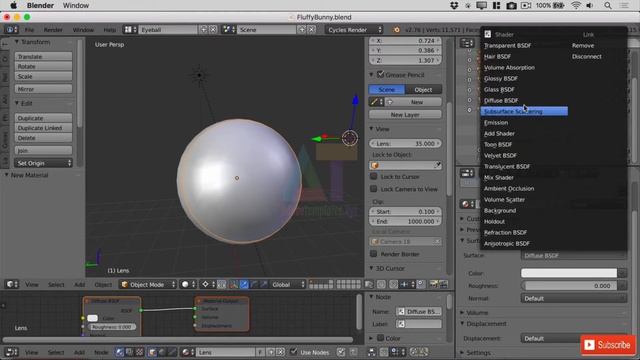Viewport: 640px width, 360px height.
Task: Select the rotate manipulator icon
Action: coord(254,284)
